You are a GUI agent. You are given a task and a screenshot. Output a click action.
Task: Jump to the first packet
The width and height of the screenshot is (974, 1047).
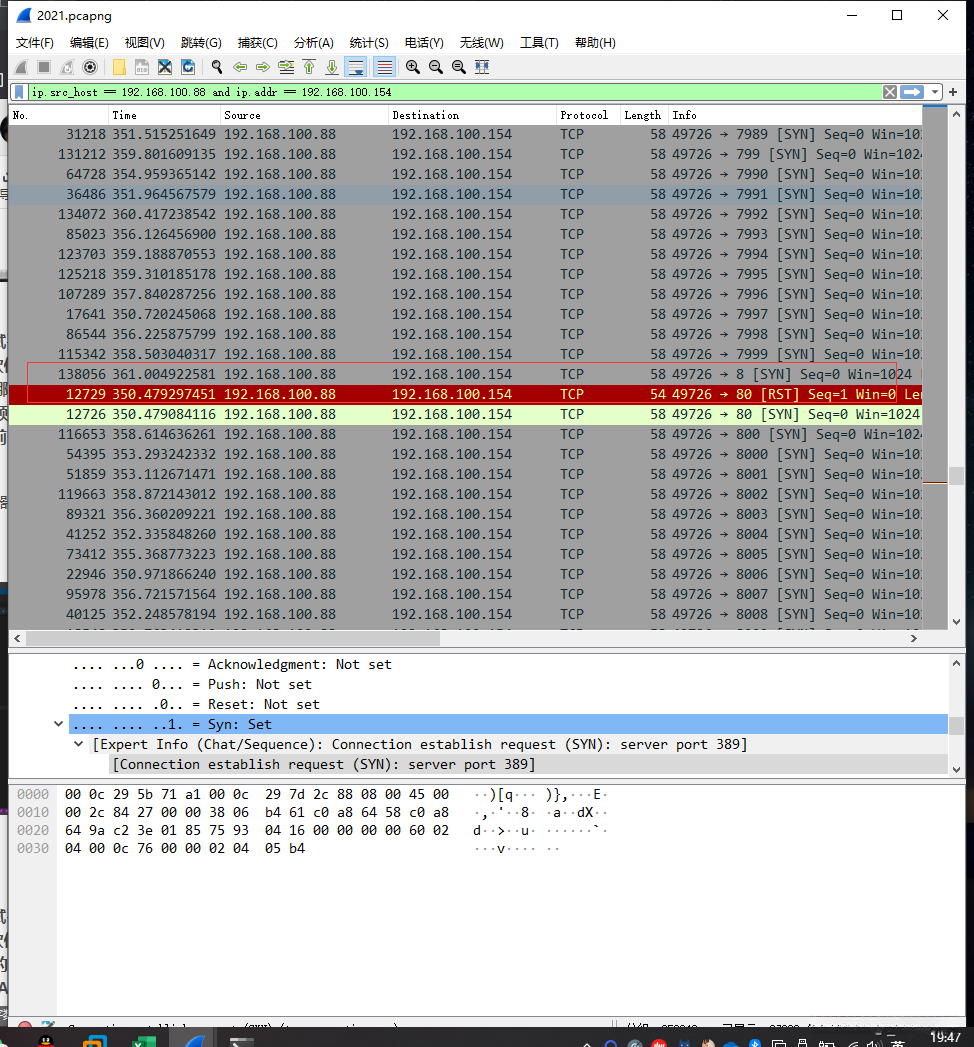pyautogui.click(x=309, y=67)
